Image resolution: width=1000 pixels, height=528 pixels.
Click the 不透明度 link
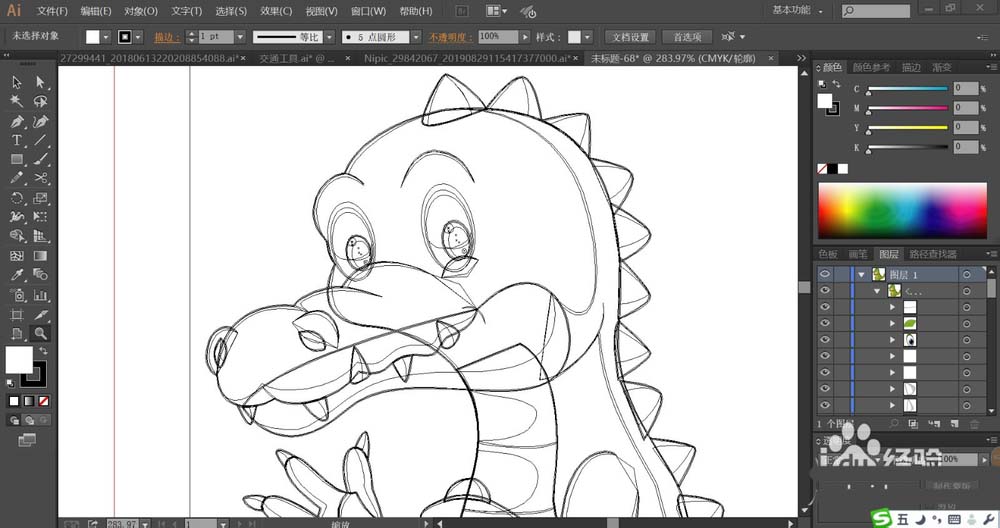(450, 37)
